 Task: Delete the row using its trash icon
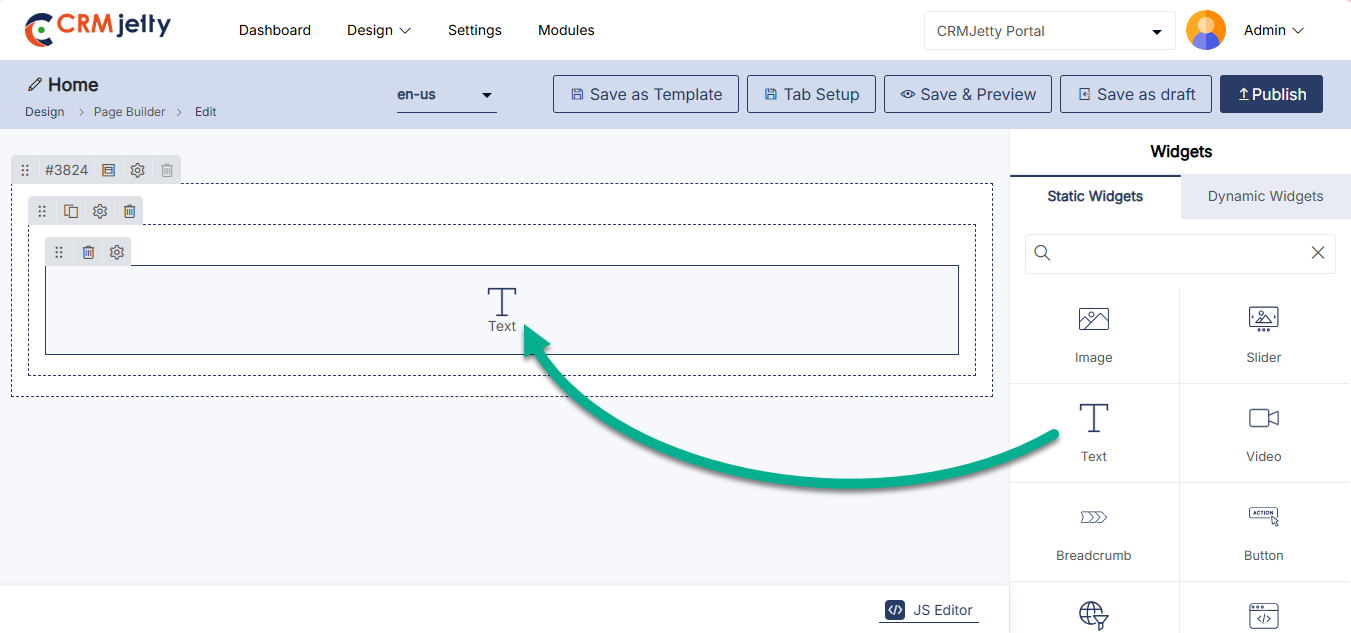coord(130,211)
